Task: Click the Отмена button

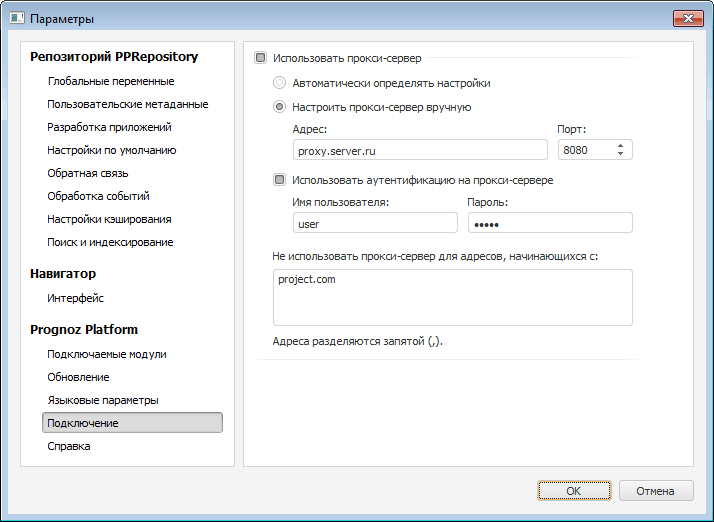Action: 656,491
